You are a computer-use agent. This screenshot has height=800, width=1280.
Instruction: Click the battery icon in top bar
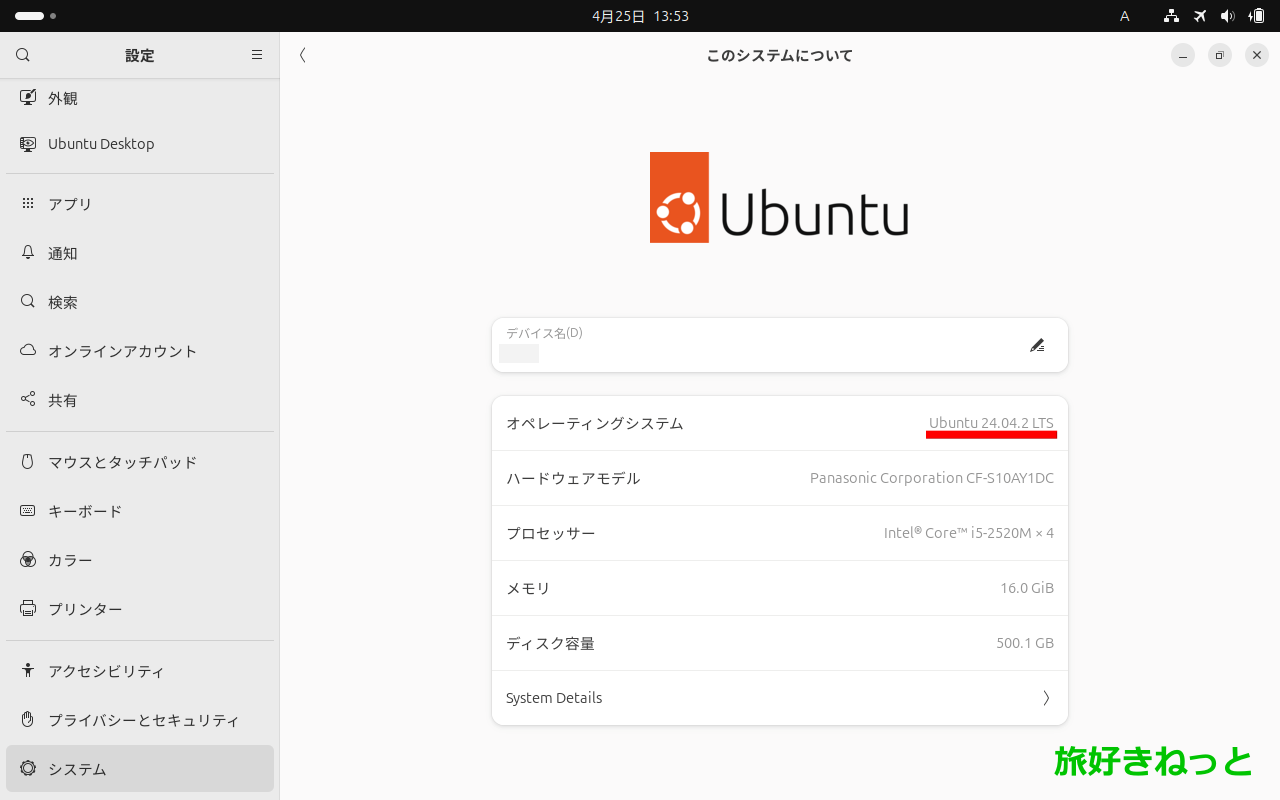(x=1257, y=16)
